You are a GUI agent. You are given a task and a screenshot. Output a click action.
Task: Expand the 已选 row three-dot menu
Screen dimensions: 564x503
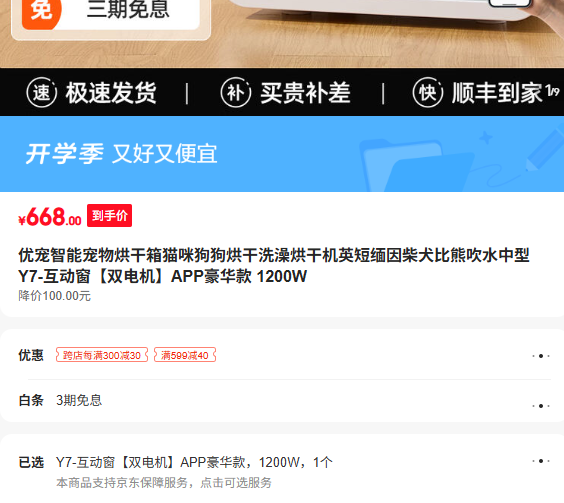tap(541, 461)
